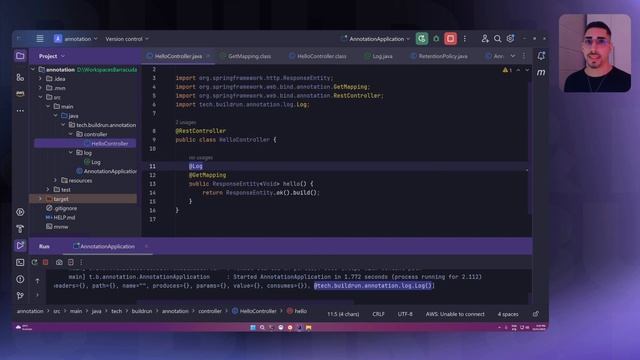Open more run actions menu

(464, 39)
